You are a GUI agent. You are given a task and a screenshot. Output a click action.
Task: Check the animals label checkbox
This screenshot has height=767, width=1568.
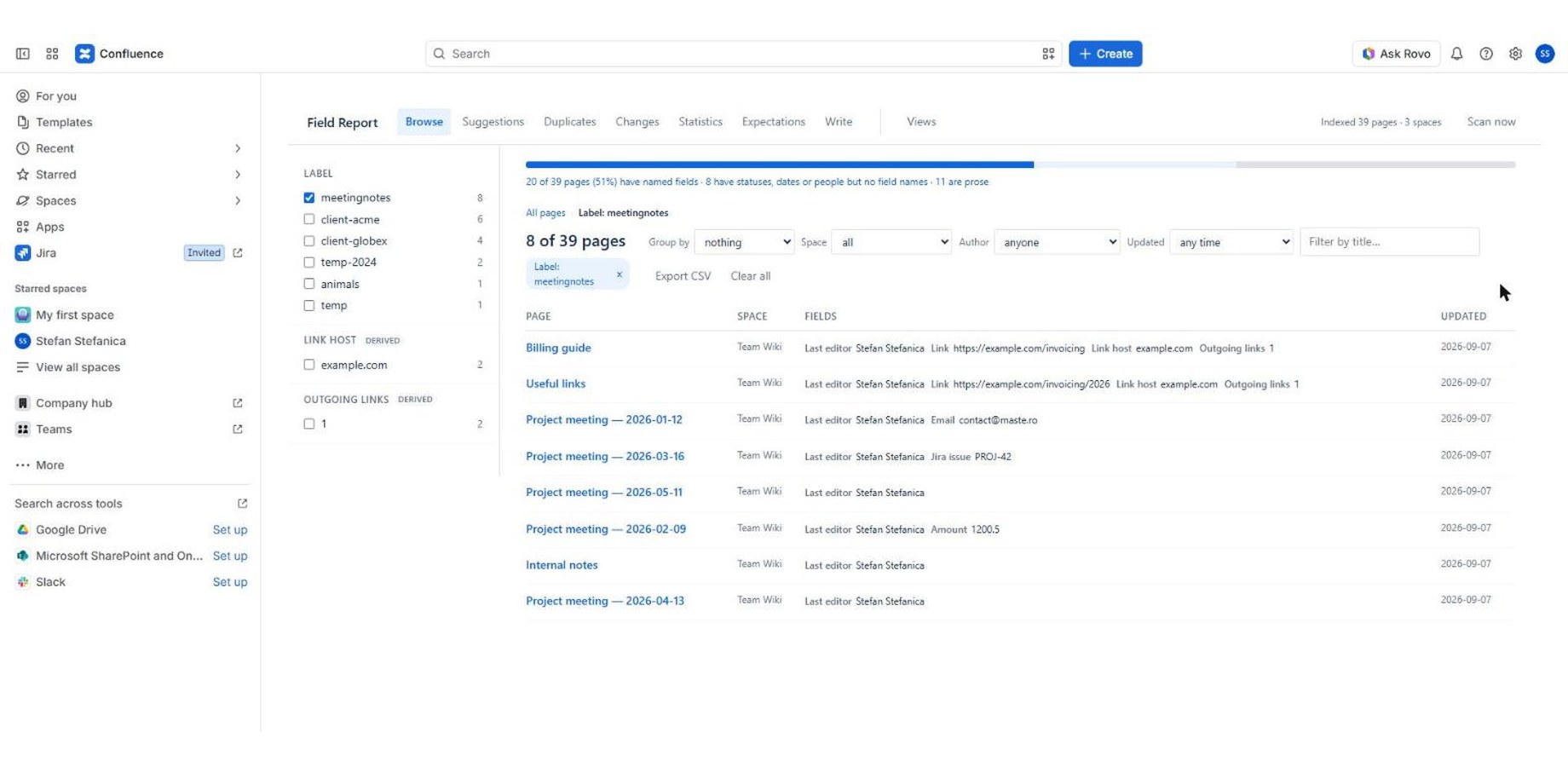pyautogui.click(x=309, y=284)
